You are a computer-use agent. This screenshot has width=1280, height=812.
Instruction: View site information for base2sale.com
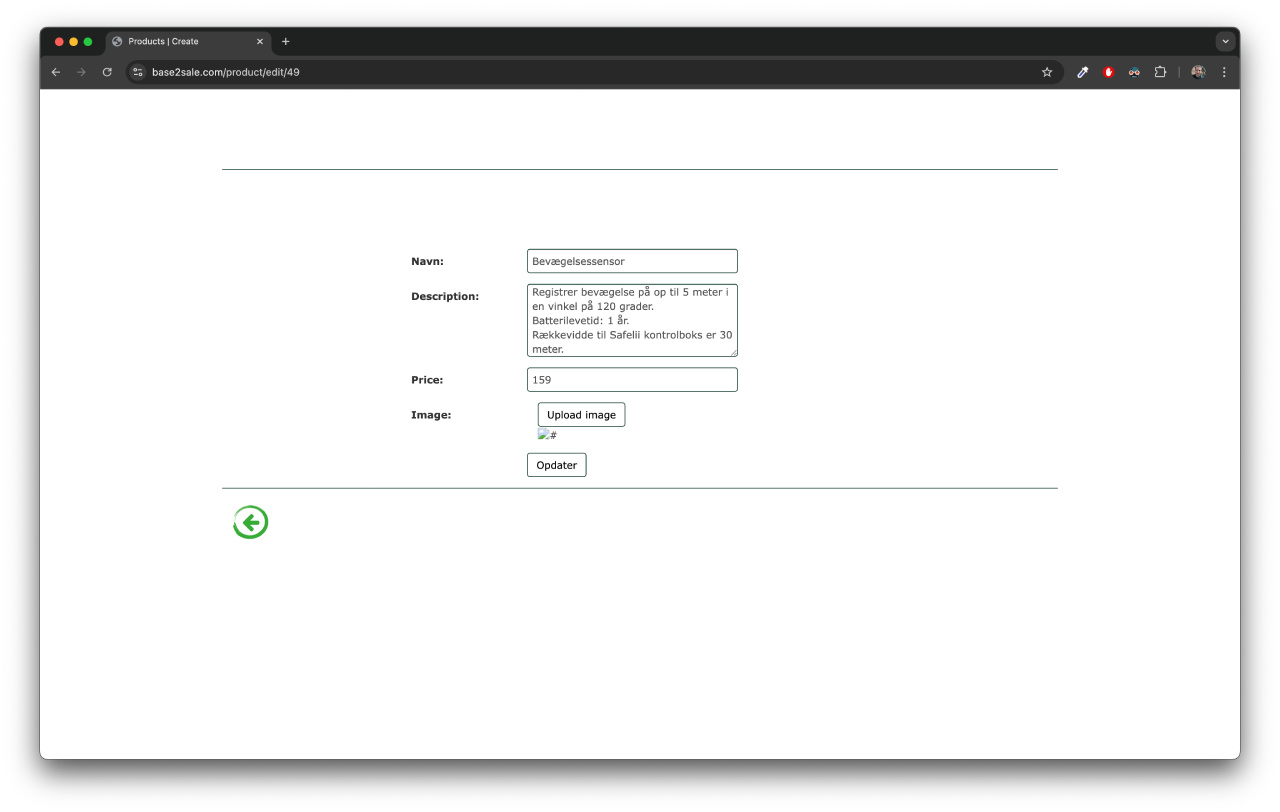click(138, 72)
